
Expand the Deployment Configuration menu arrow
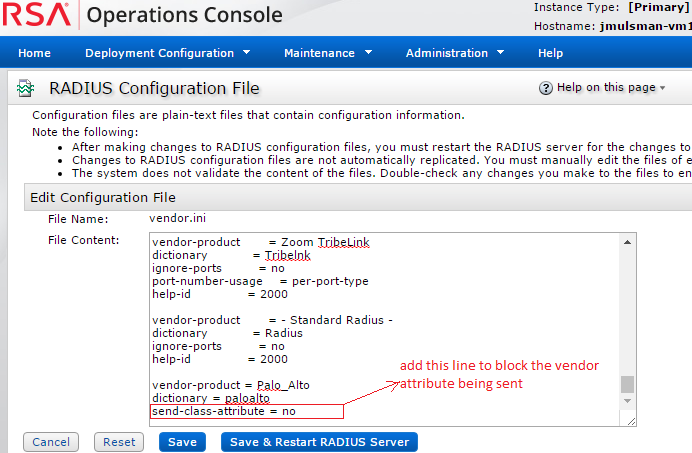248,53
